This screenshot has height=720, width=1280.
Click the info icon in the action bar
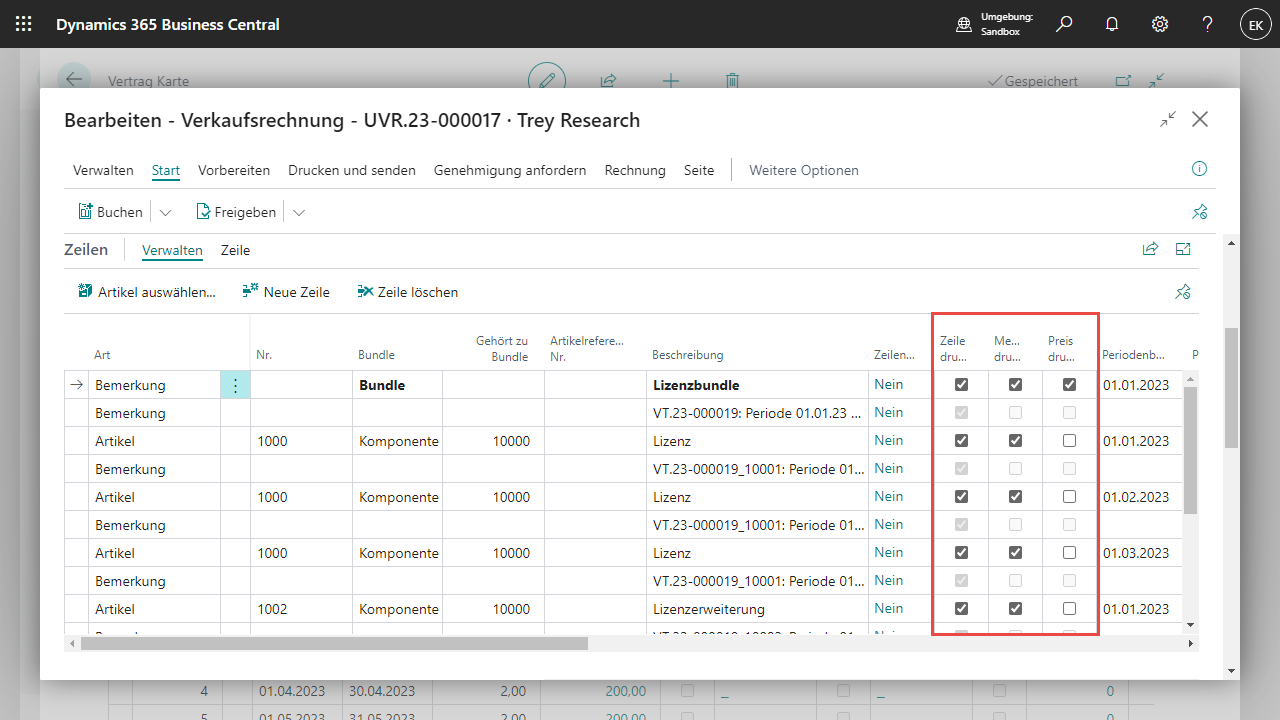(x=1200, y=169)
